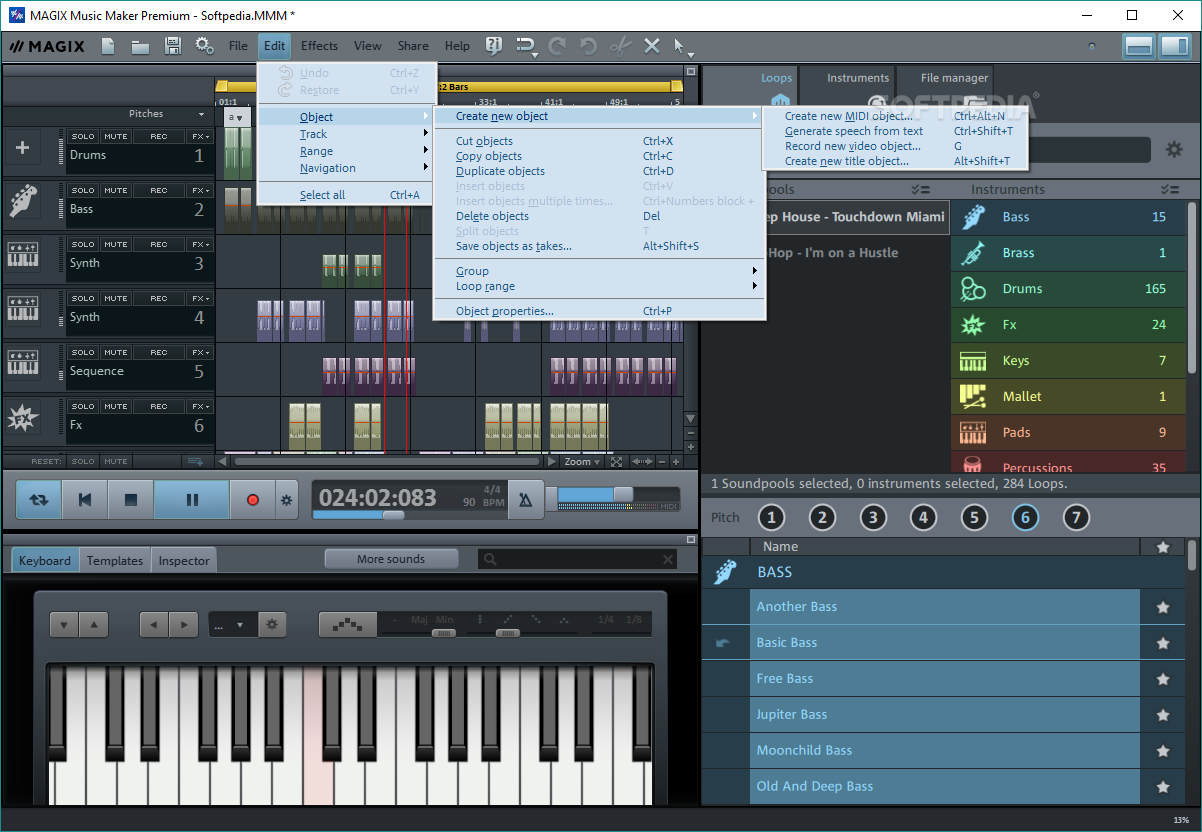Viewport: 1202px width, 832px height.
Task: Click the delete X icon in toolbar
Action: click(x=652, y=46)
